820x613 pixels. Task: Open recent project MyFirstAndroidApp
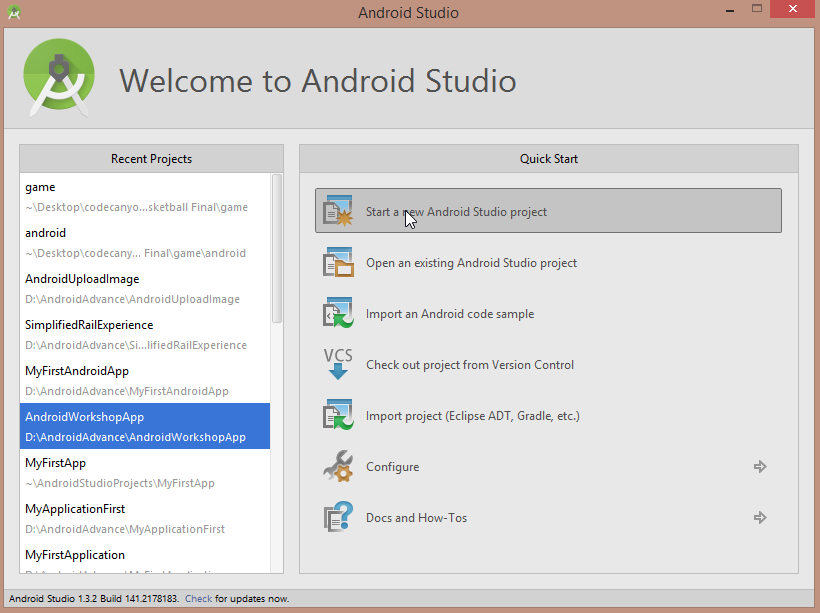pos(145,380)
